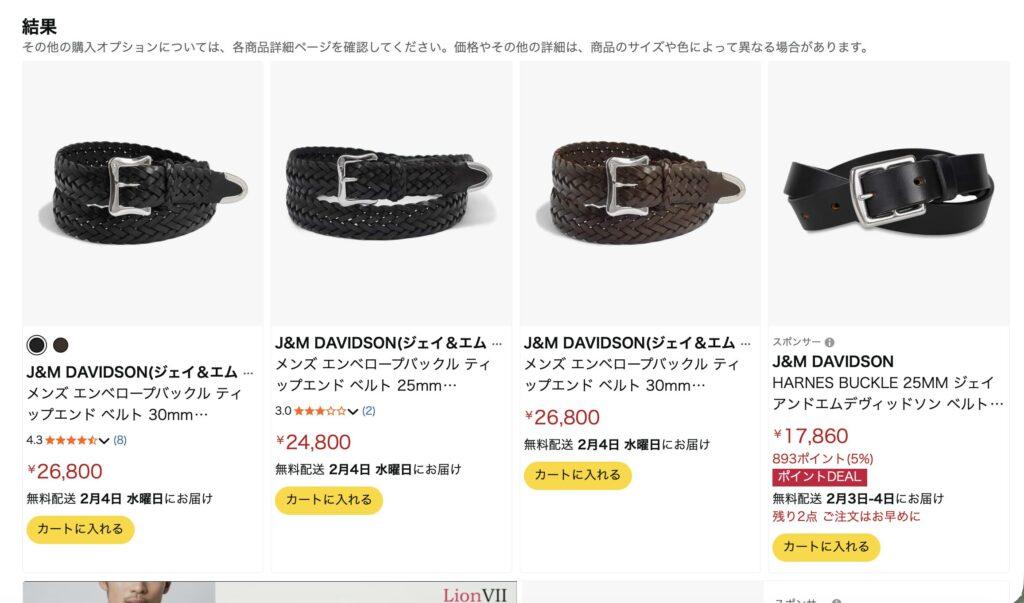Click the sponsor info icon
The image size is (1024, 603).
click(x=829, y=342)
